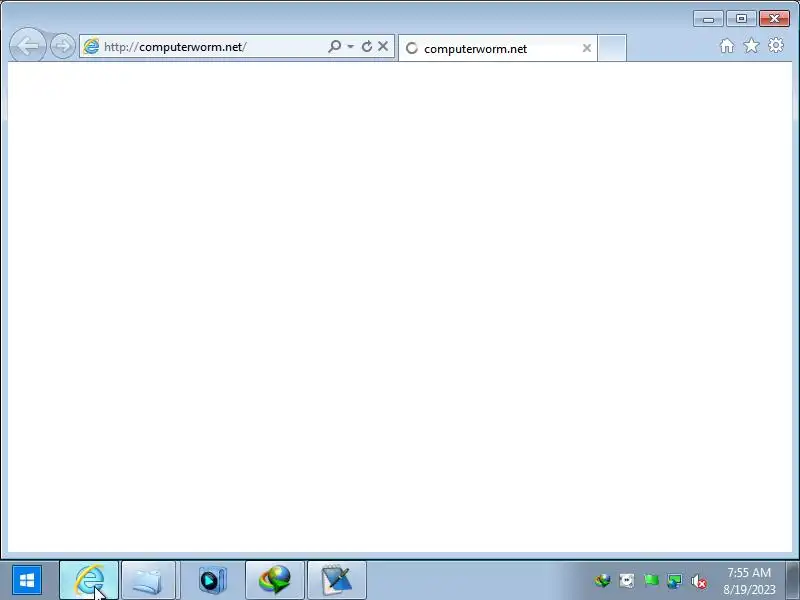This screenshot has width=800, height=600.
Task: Stop loading with the address bar X
Action: (x=383, y=46)
